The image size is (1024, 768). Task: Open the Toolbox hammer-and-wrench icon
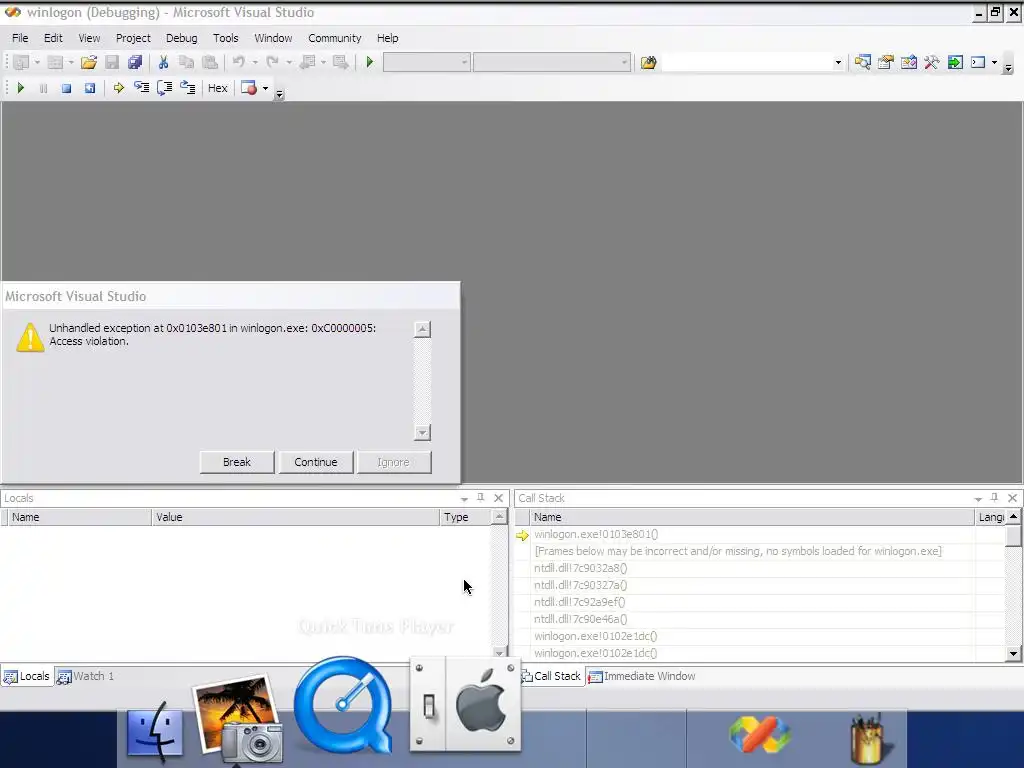[x=932, y=63]
